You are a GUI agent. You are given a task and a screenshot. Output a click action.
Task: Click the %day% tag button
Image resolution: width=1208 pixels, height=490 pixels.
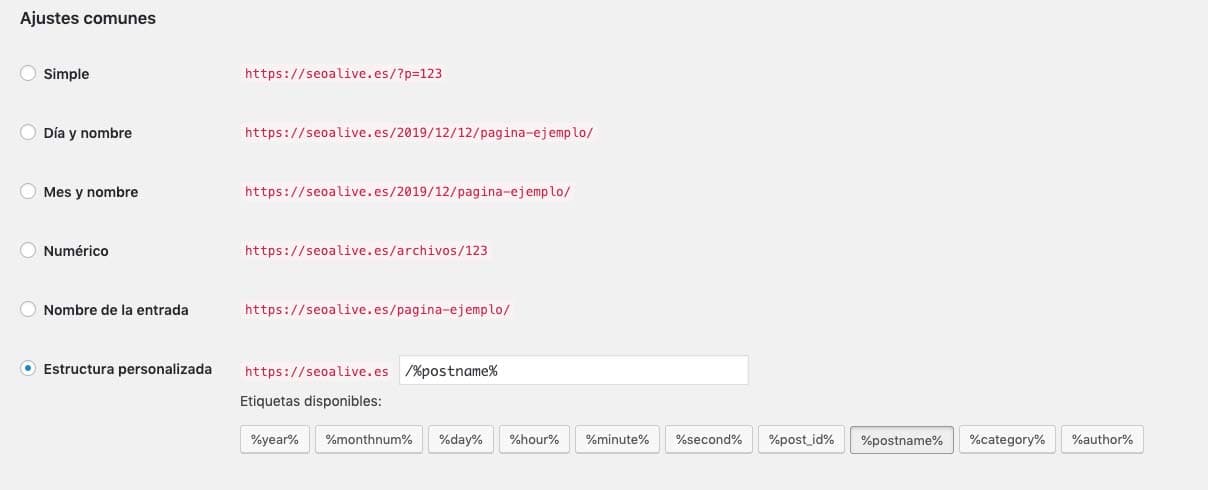pyautogui.click(x=461, y=439)
